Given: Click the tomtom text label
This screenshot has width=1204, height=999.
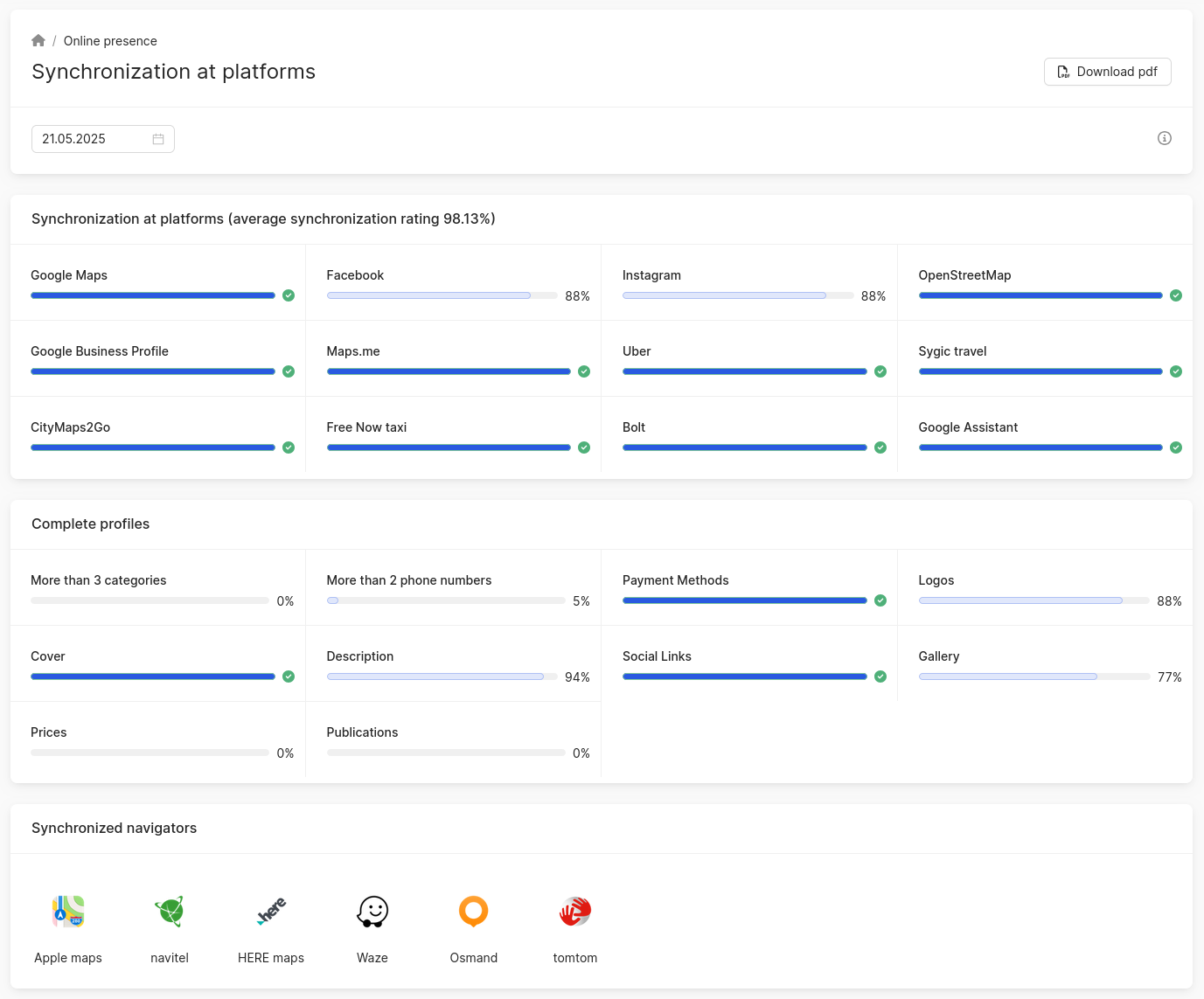Looking at the screenshot, I should pyautogui.click(x=575, y=958).
